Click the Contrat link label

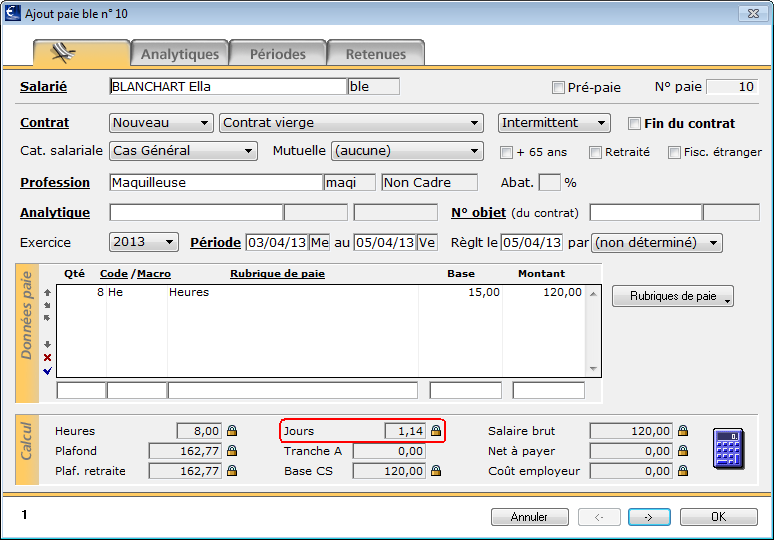pyautogui.click(x=44, y=123)
